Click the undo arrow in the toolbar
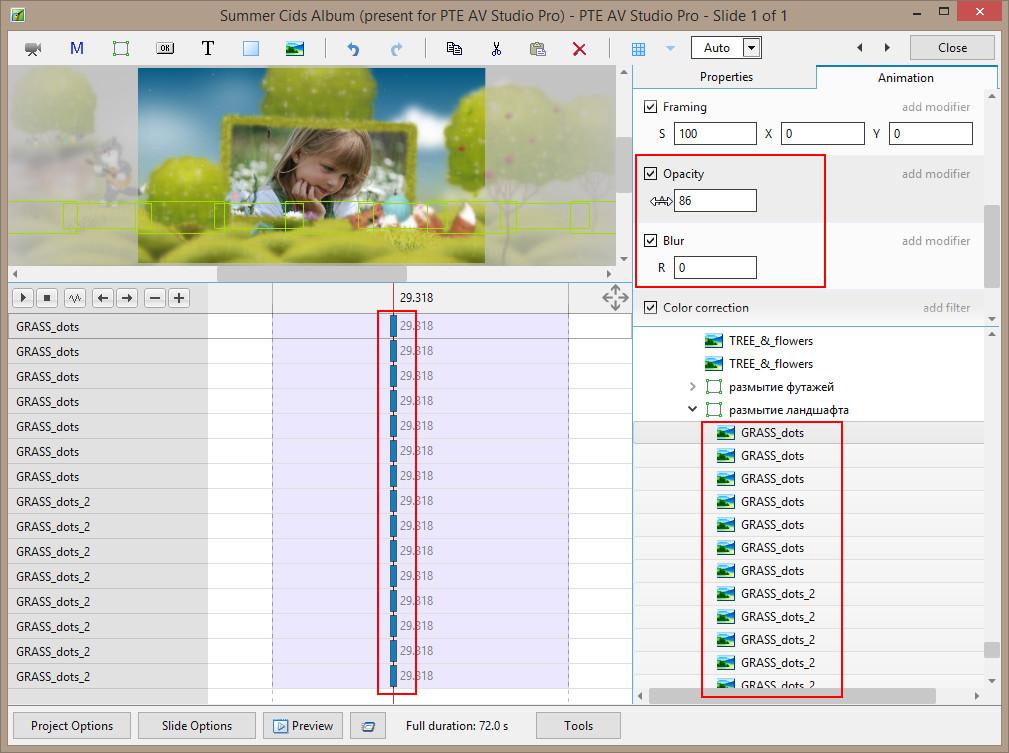 point(352,48)
